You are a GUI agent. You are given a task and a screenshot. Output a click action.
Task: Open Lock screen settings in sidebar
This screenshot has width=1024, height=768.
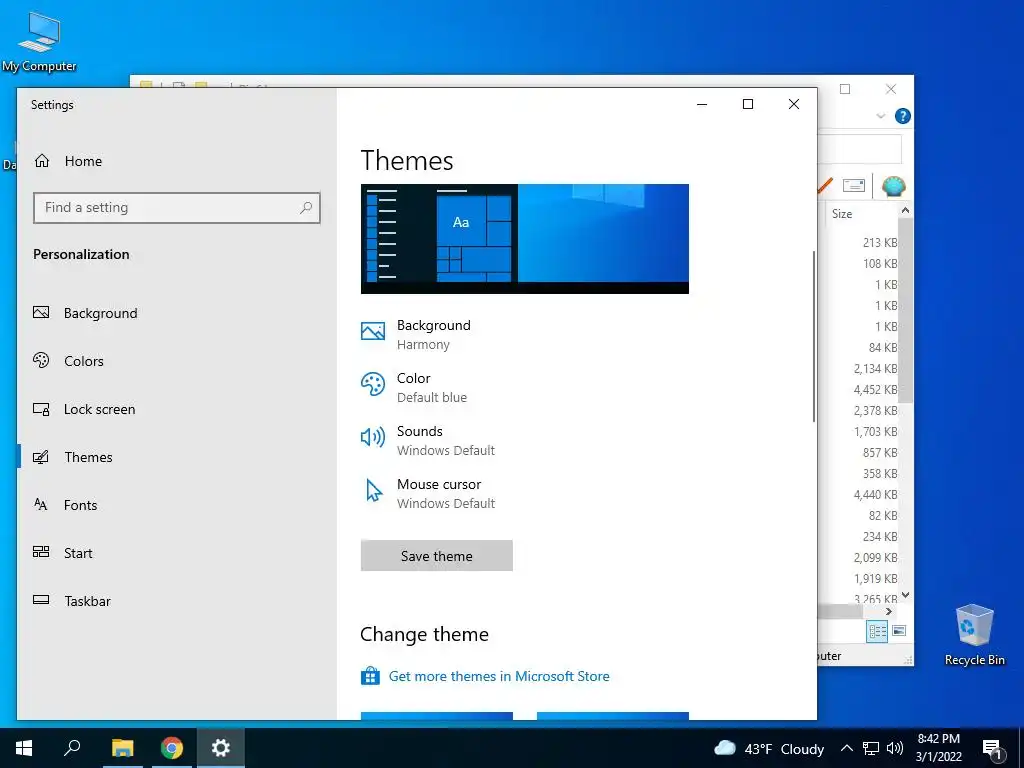pyautogui.click(x=84, y=409)
